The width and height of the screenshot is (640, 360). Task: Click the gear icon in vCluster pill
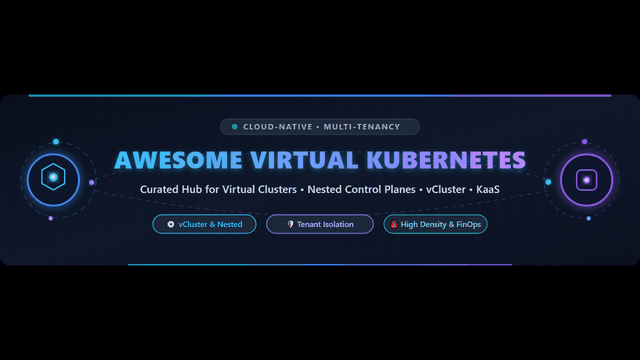171,224
